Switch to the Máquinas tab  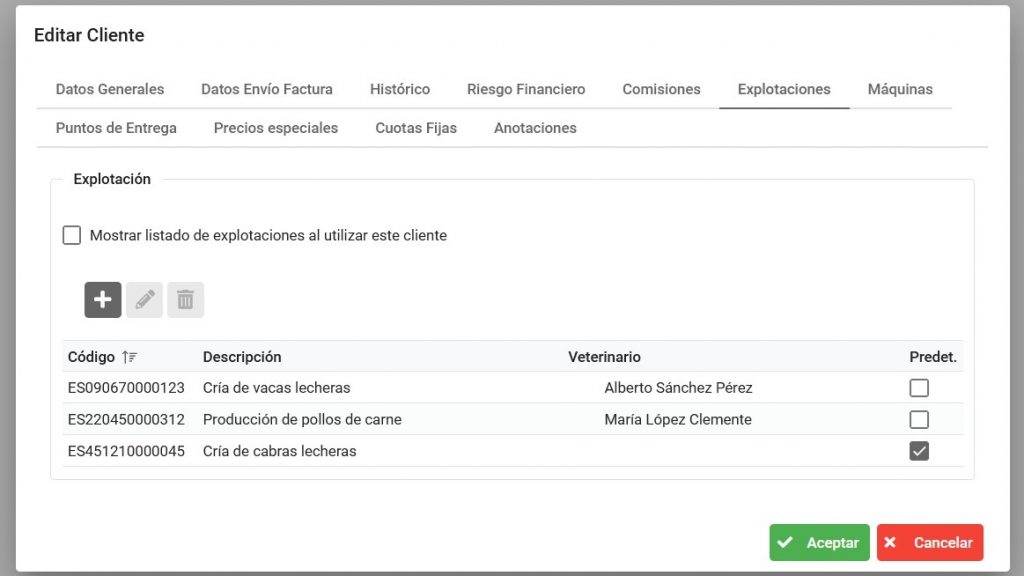pos(899,89)
